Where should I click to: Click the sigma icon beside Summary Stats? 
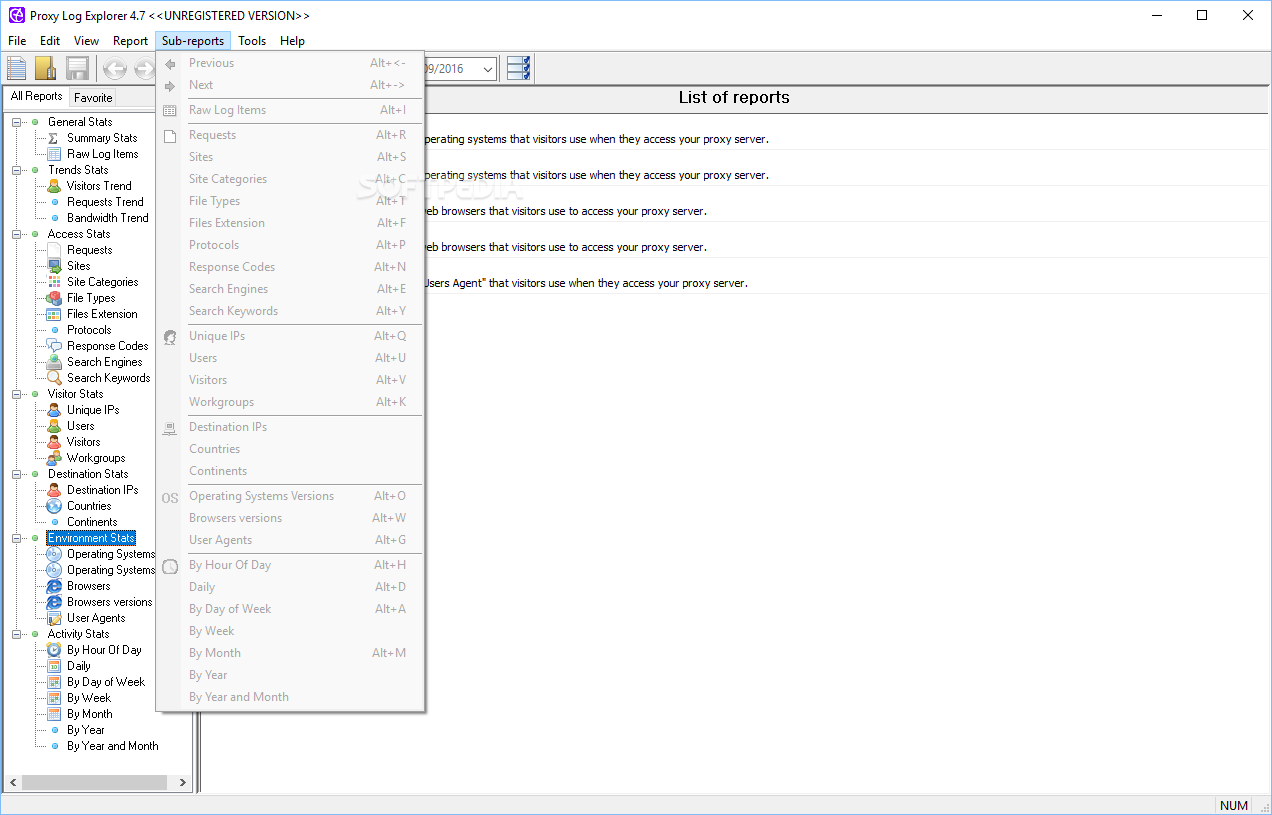(x=54, y=138)
